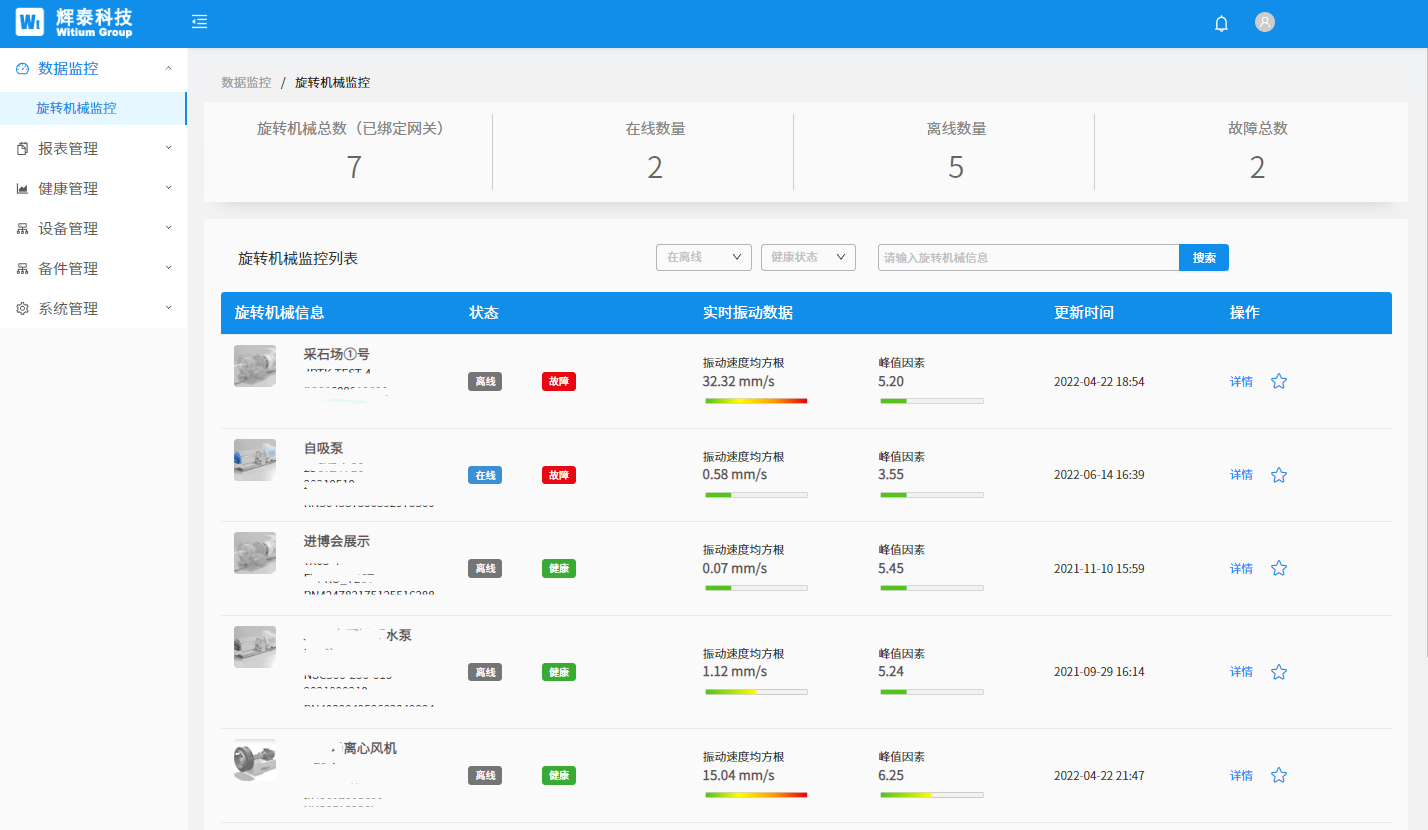1428x830 pixels.
Task: Open 详情 for the 离心风机 row
Action: (x=1241, y=775)
